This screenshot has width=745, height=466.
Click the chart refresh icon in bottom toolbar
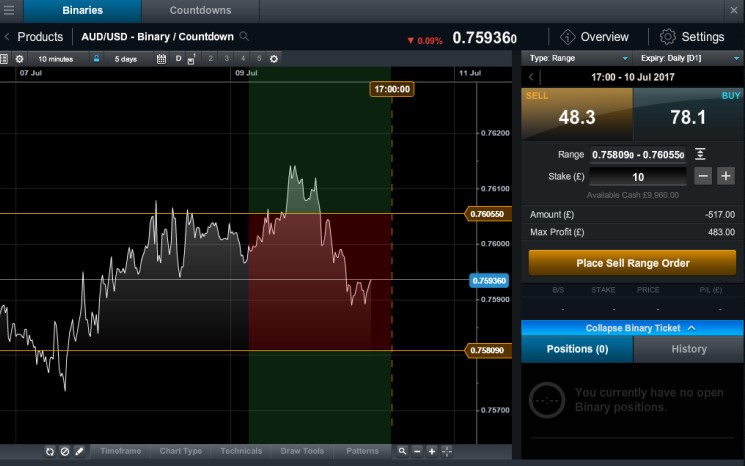(x=50, y=452)
